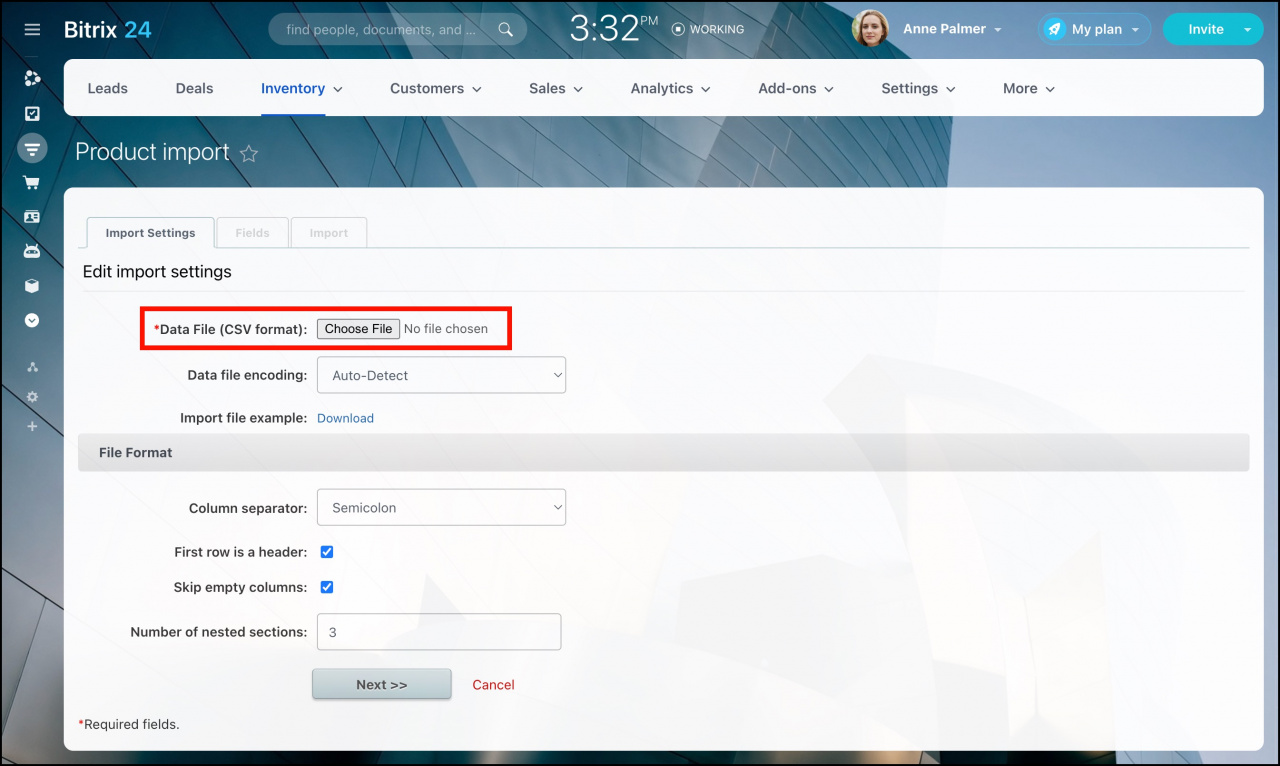Image resolution: width=1280 pixels, height=766 pixels.
Task: Open the Column separator dropdown
Action: click(441, 507)
